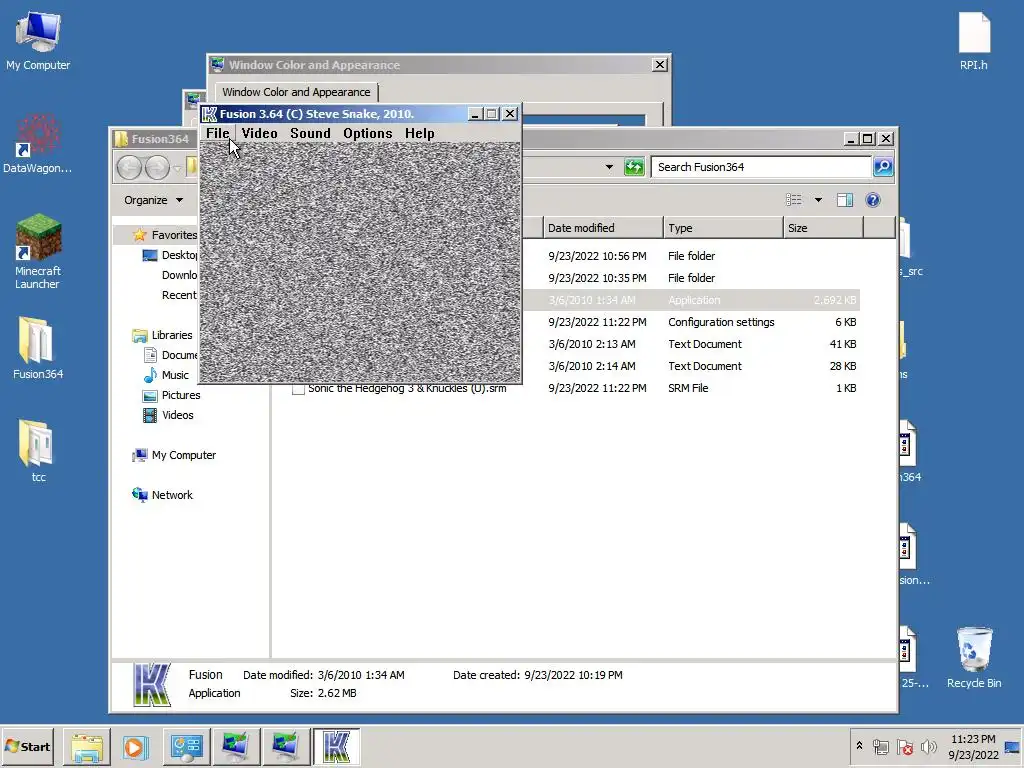
Task: Expand the Organize dropdown
Action: pos(153,200)
